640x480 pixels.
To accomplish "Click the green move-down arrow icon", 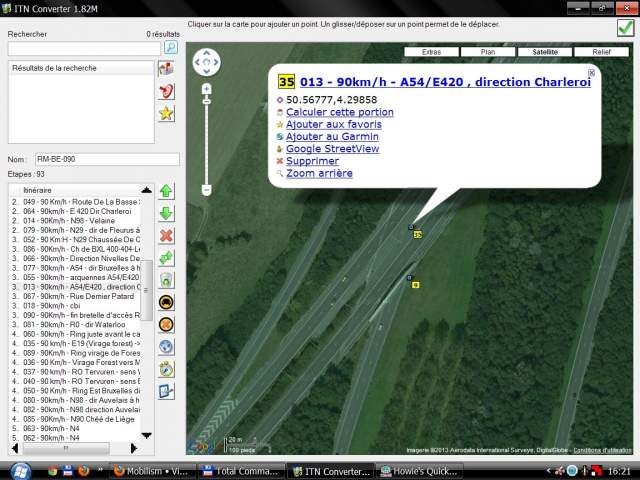I will 167,213.
